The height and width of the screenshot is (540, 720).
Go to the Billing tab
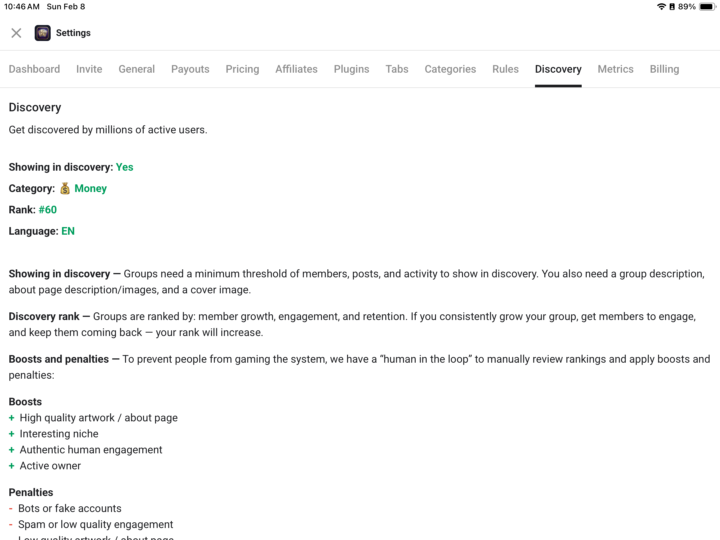coord(664,69)
